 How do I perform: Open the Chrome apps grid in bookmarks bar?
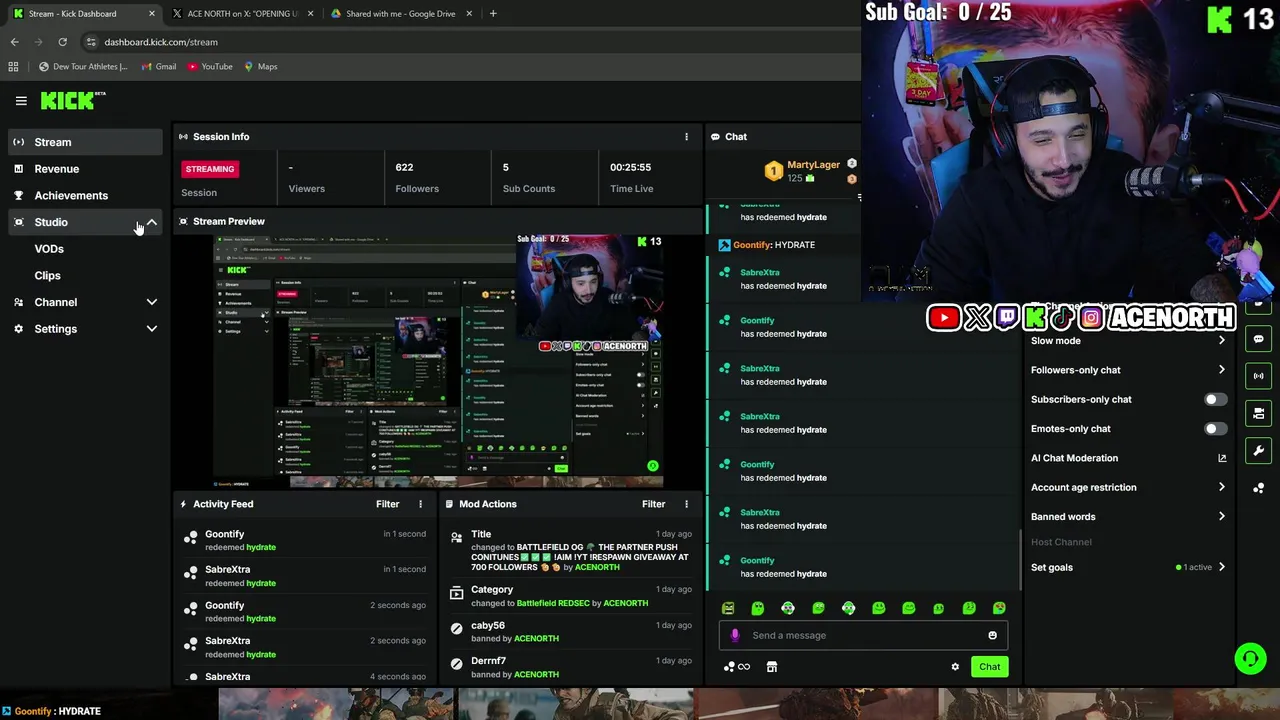click(13, 67)
